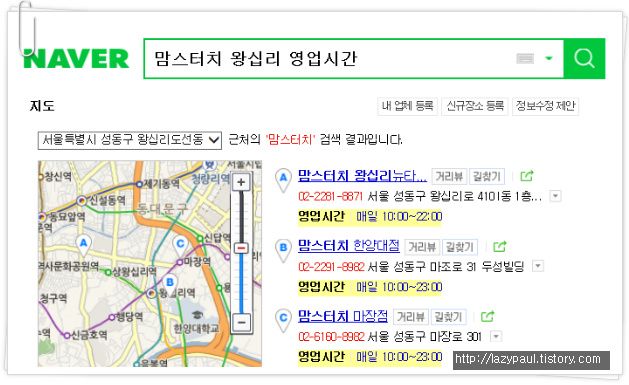Open the on-screen keyboard icon in search box
The width and height of the screenshot is (629, 385).
tap(525, 59)
